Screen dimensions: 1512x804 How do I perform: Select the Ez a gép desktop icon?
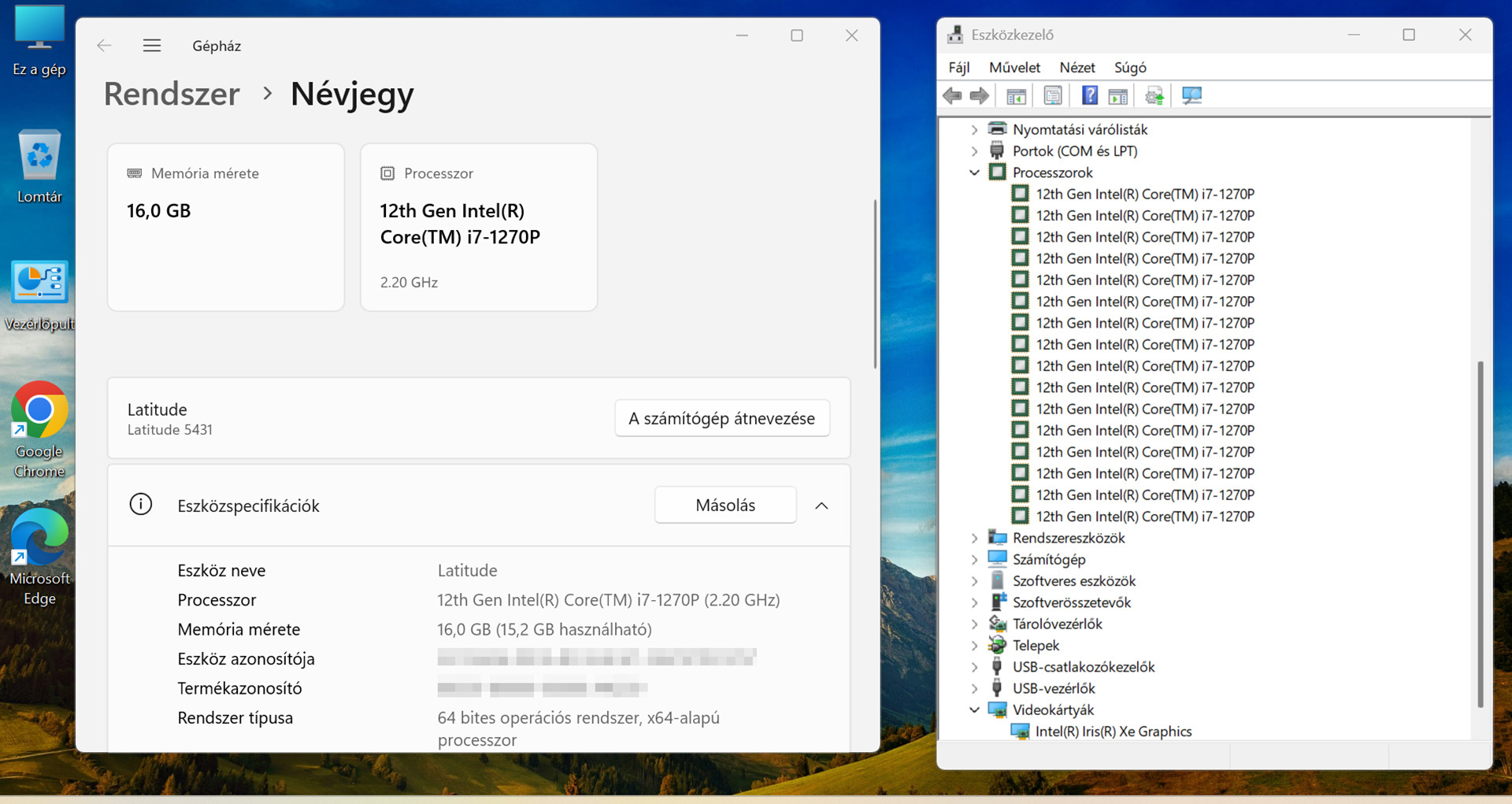tap(39, 41)
